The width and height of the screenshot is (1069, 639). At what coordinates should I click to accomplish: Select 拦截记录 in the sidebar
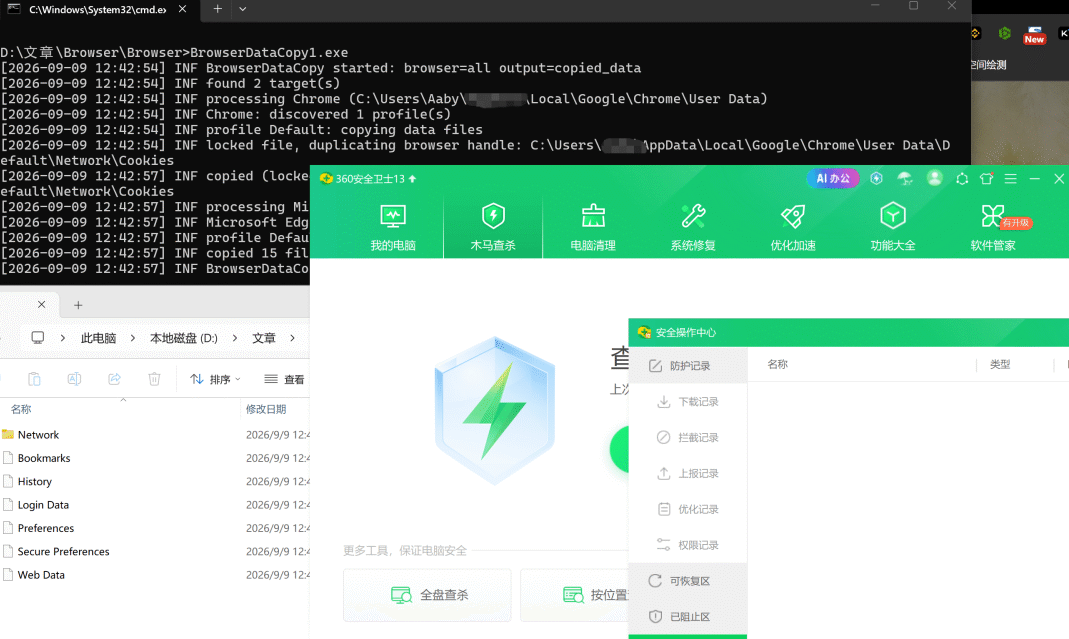coord(688,437)
